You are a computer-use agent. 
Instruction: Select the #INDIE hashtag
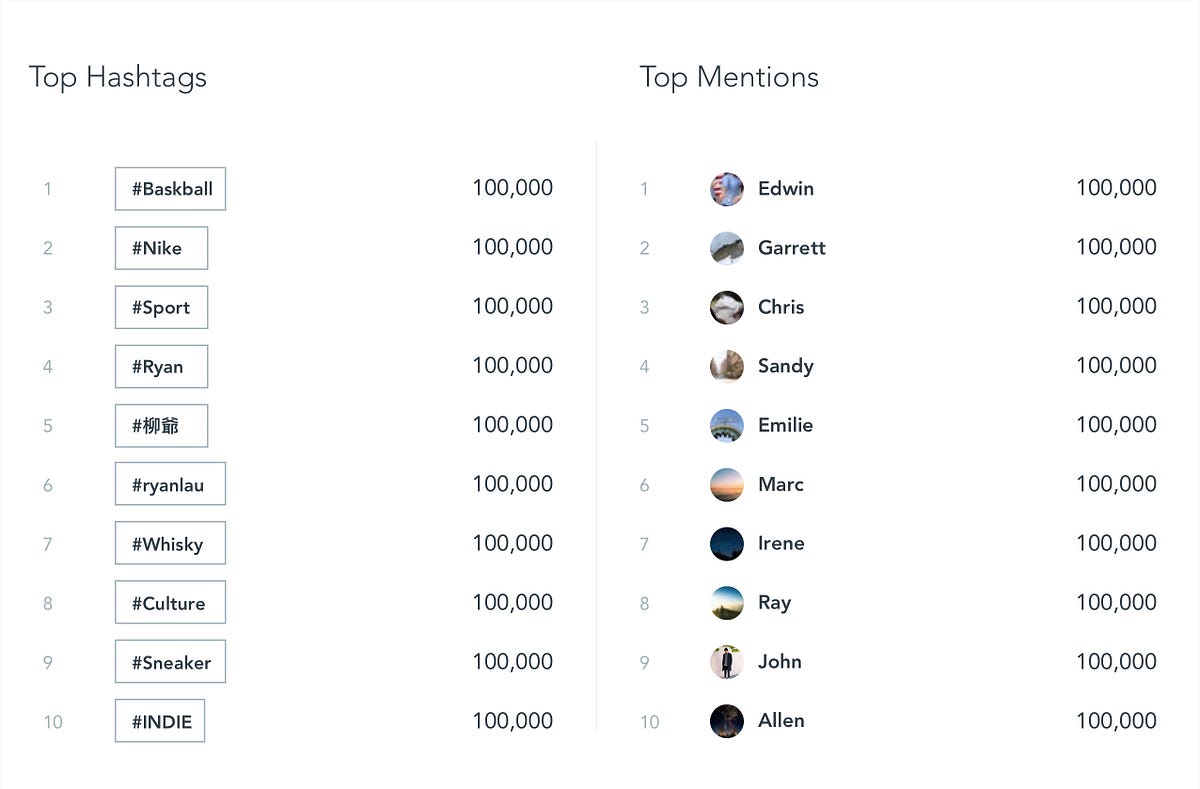pyautogui.click(x=160, y=721)
